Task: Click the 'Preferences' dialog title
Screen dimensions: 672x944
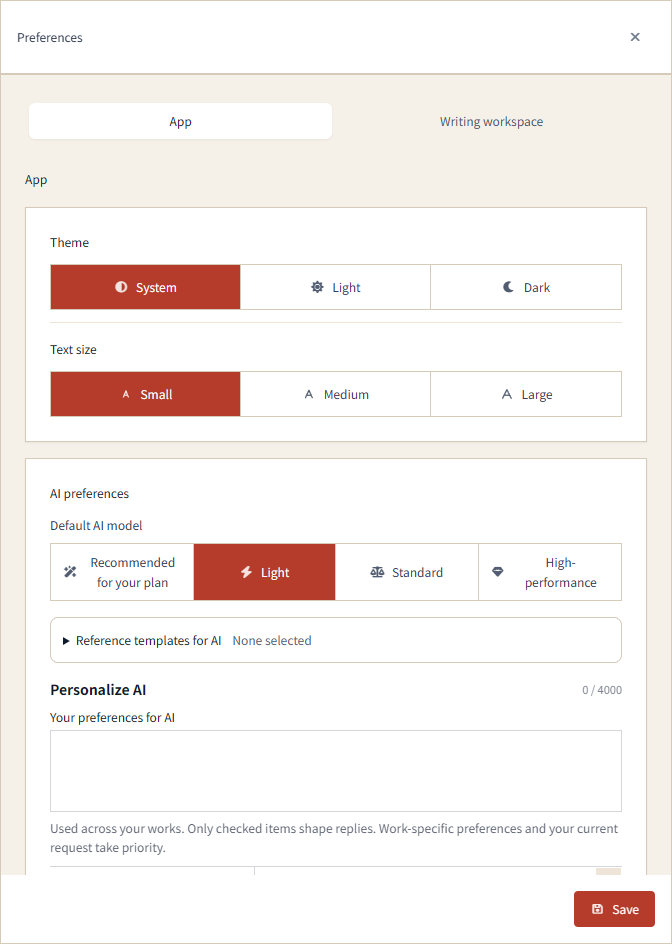Action: [50, 37]
